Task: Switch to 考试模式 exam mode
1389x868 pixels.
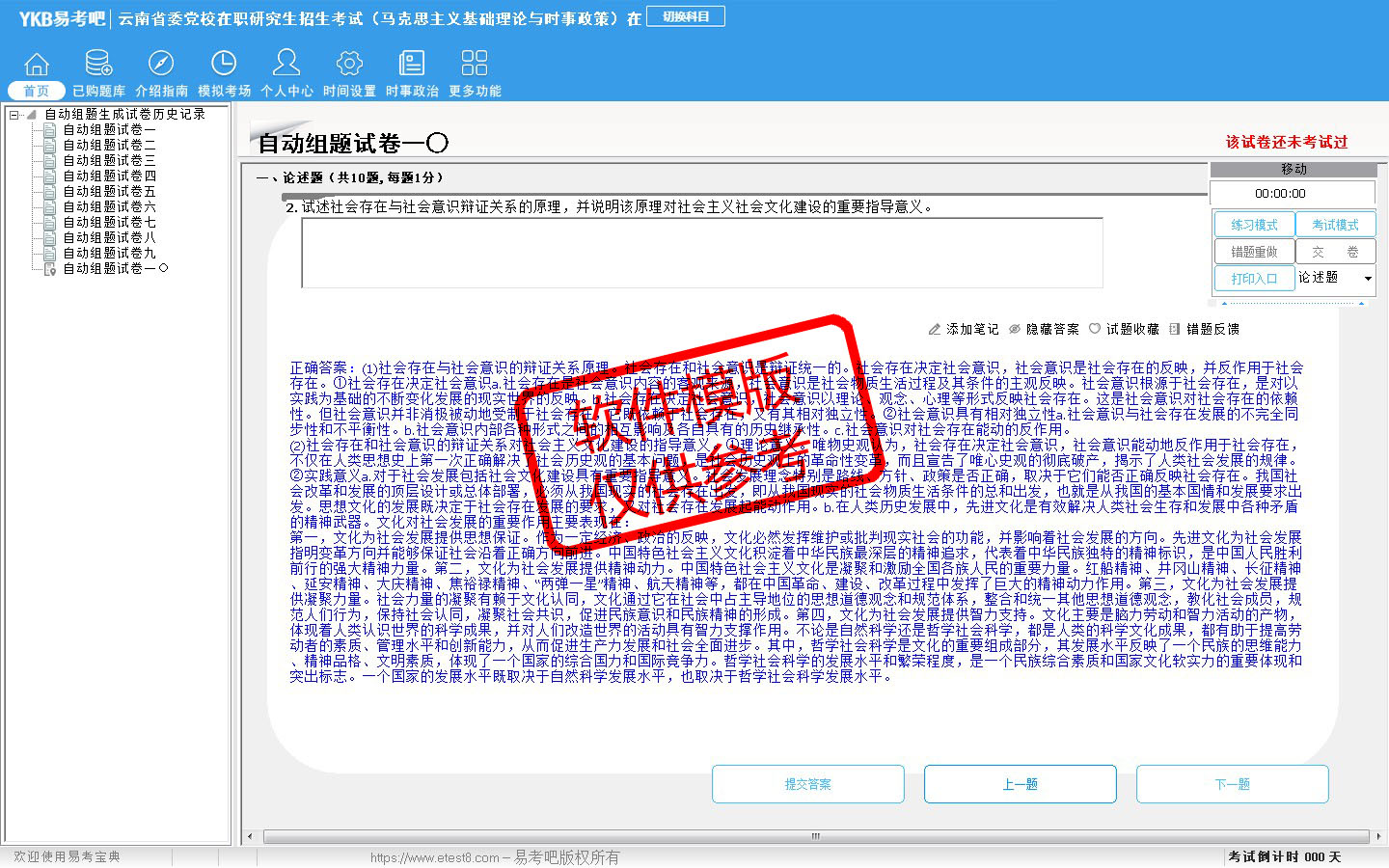Action: click(x=1335, y=225)
